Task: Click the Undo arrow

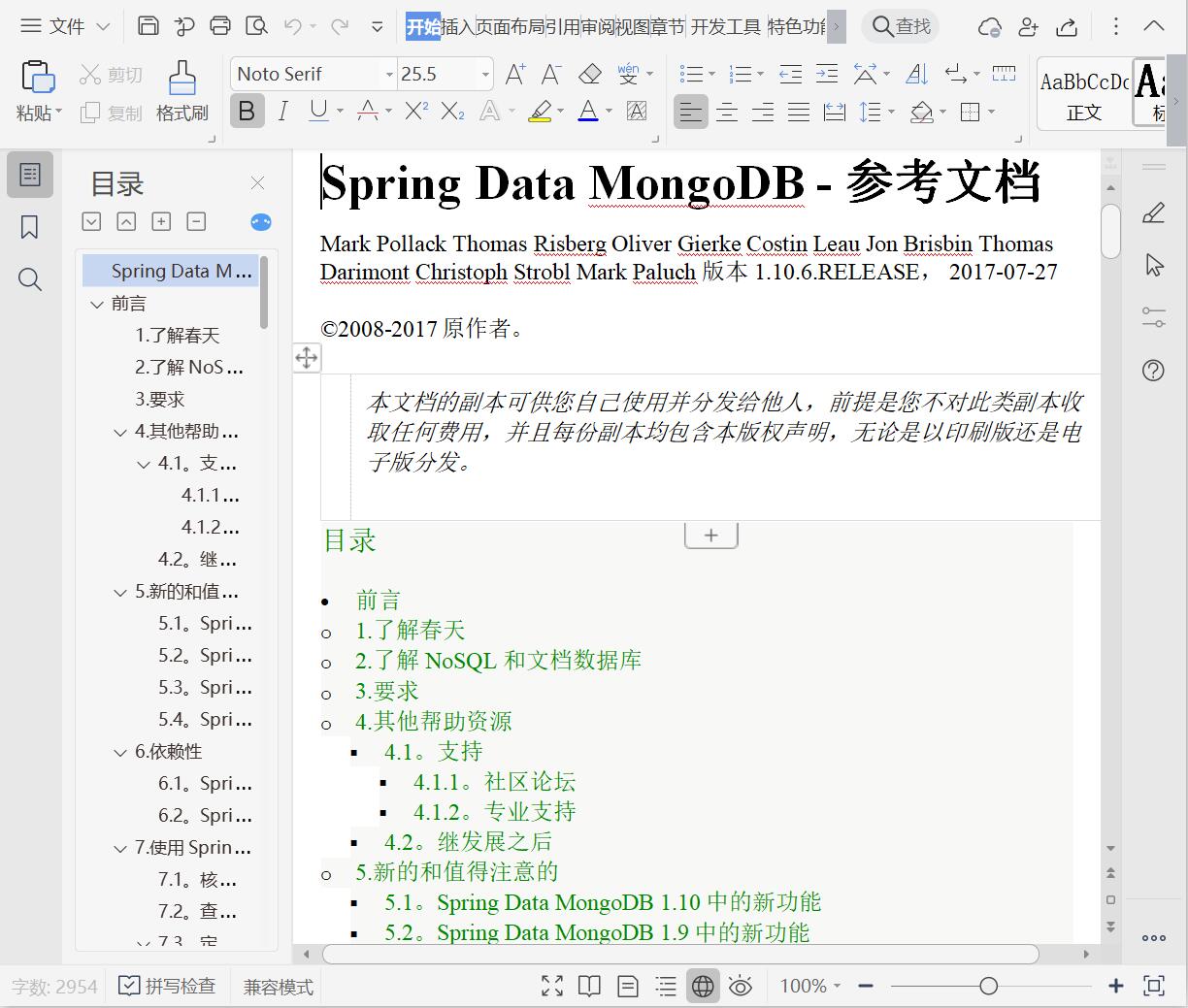Action: [x=292, y=26]
